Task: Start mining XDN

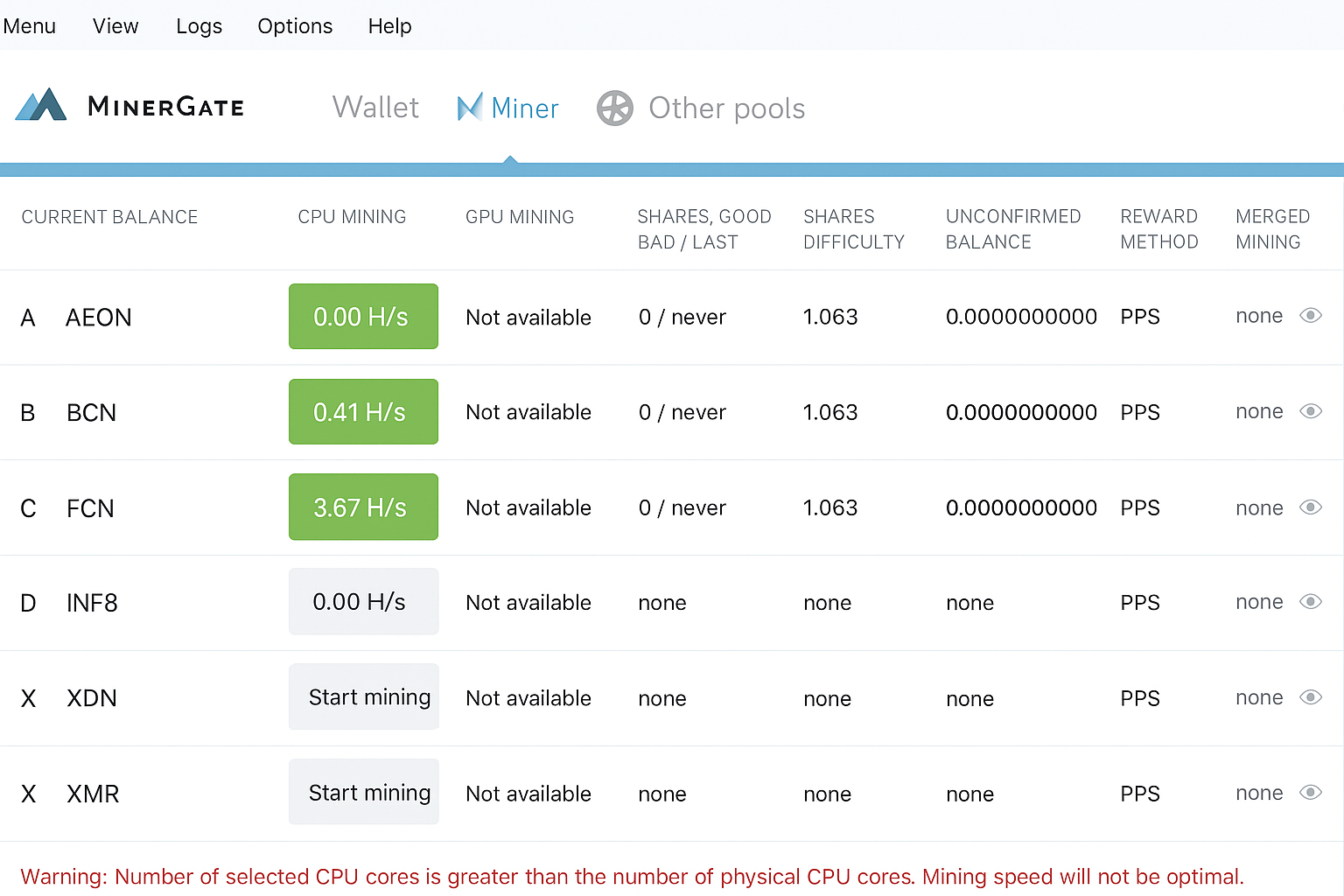Action: click(x=363, y=696)
